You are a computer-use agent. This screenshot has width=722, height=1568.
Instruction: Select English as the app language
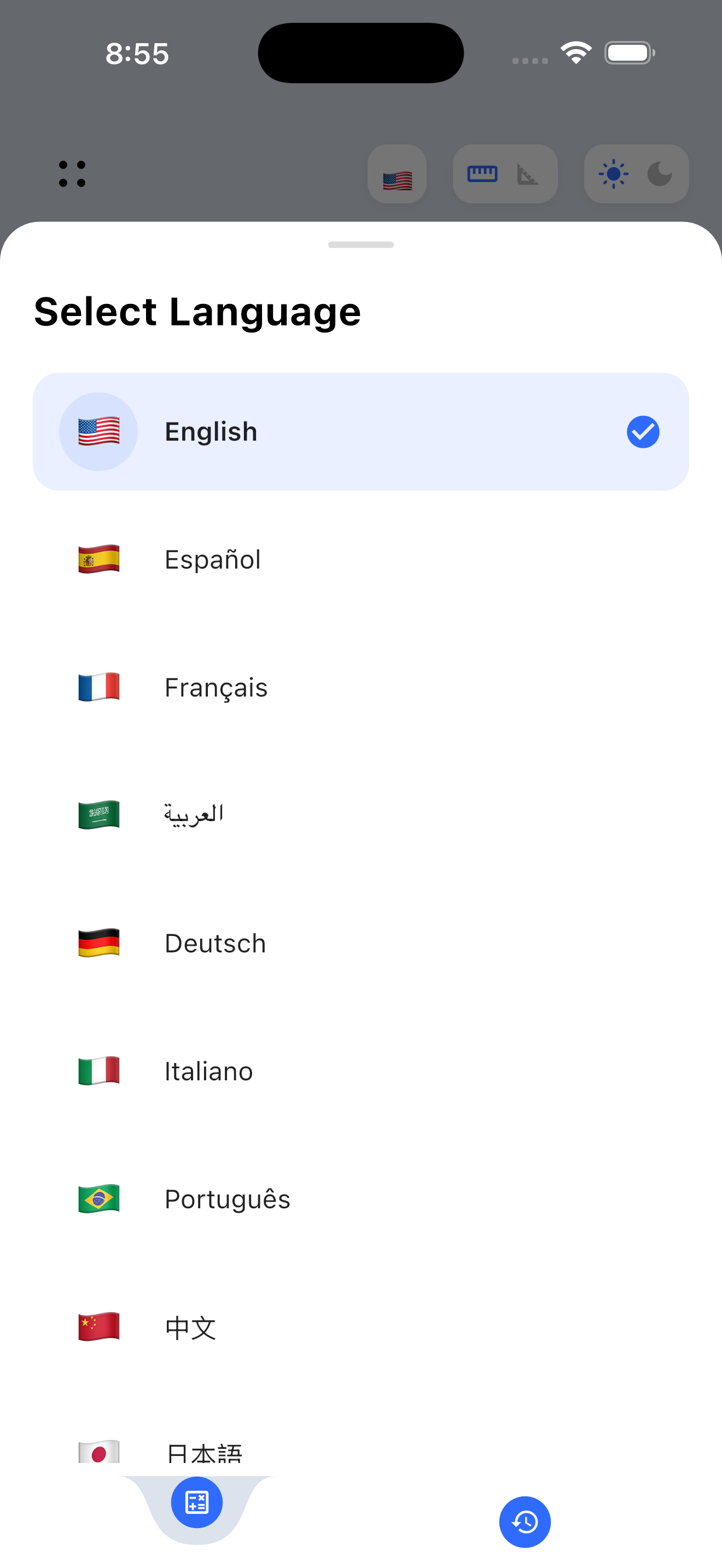click(361, 431)
